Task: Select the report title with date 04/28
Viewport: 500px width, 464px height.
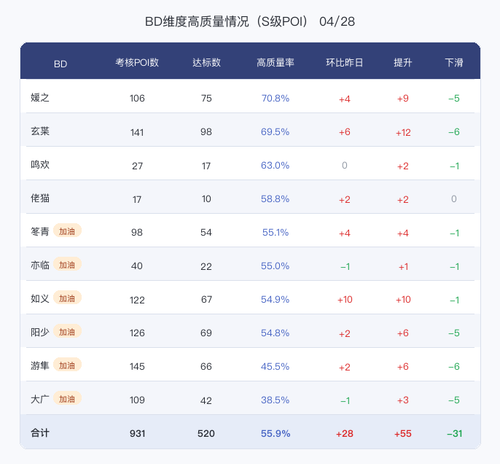Action: point(250,22)
